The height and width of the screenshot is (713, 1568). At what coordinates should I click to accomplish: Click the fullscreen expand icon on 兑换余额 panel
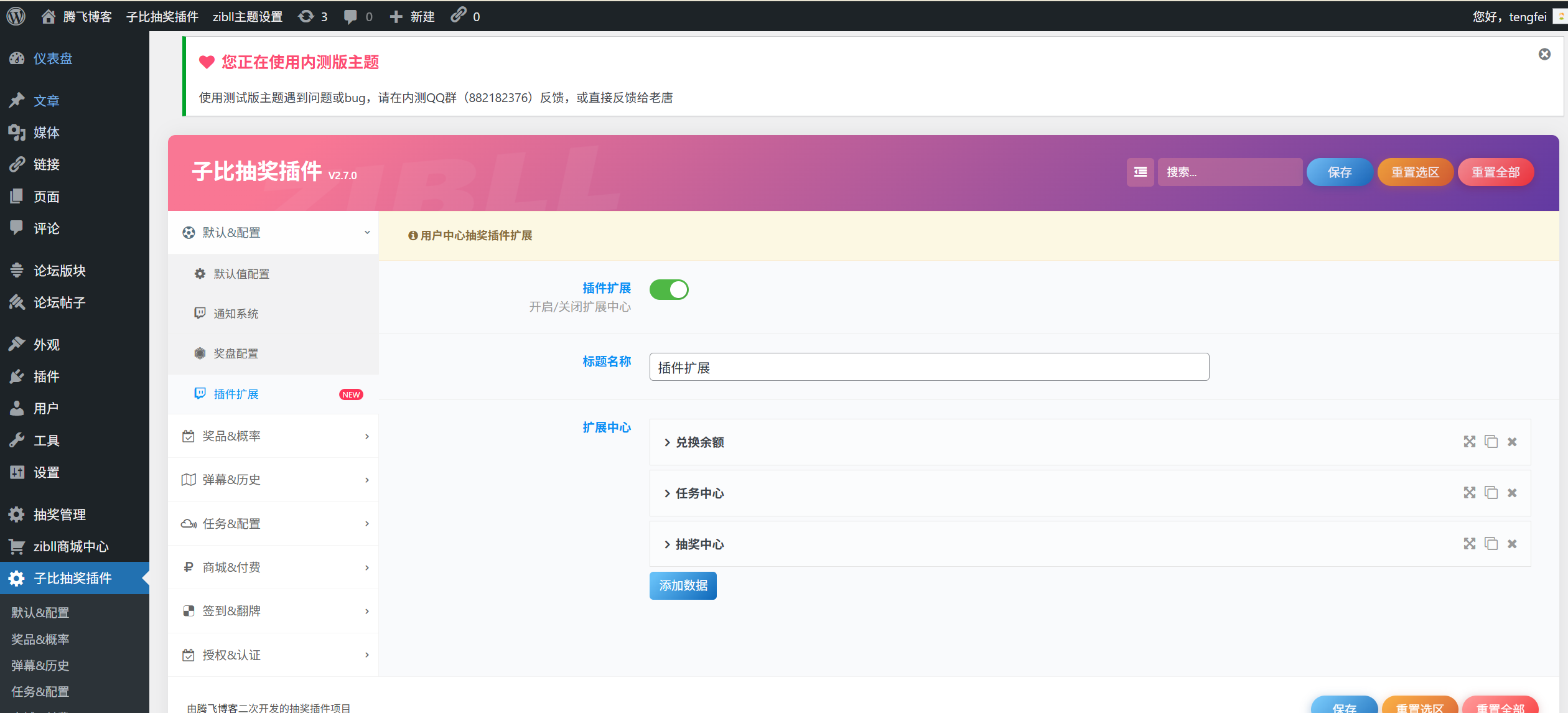(1470, 442)
